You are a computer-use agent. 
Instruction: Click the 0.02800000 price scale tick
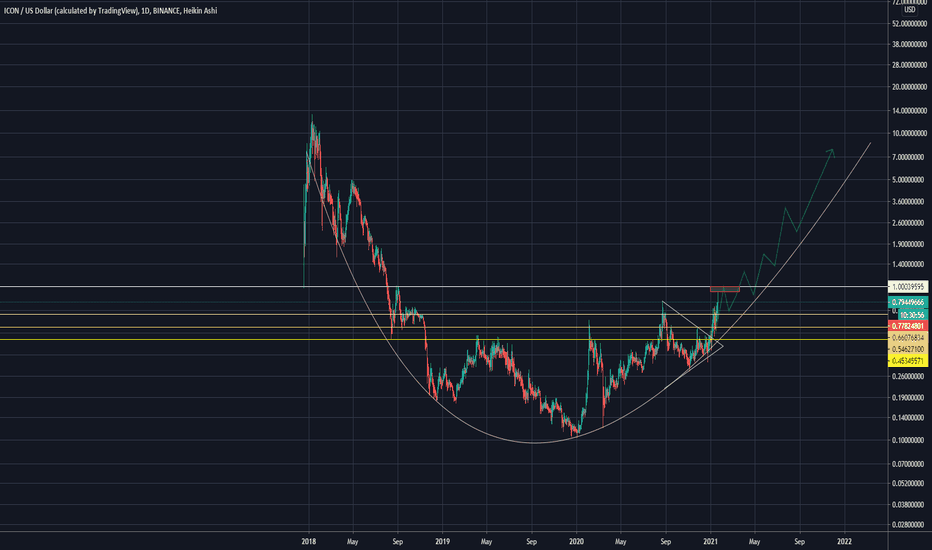[909, 524]
